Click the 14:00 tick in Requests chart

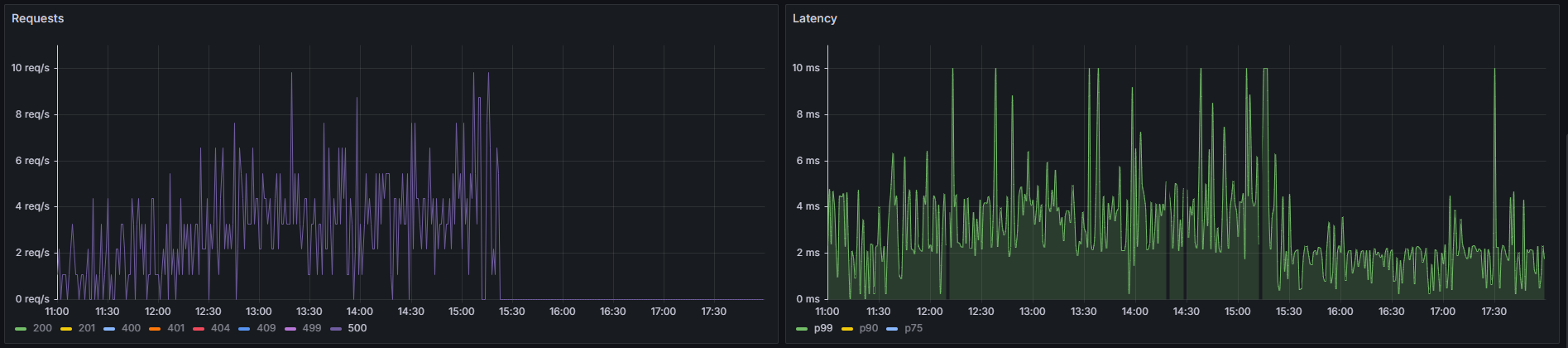pyautogui.click(x=360, y=312)
